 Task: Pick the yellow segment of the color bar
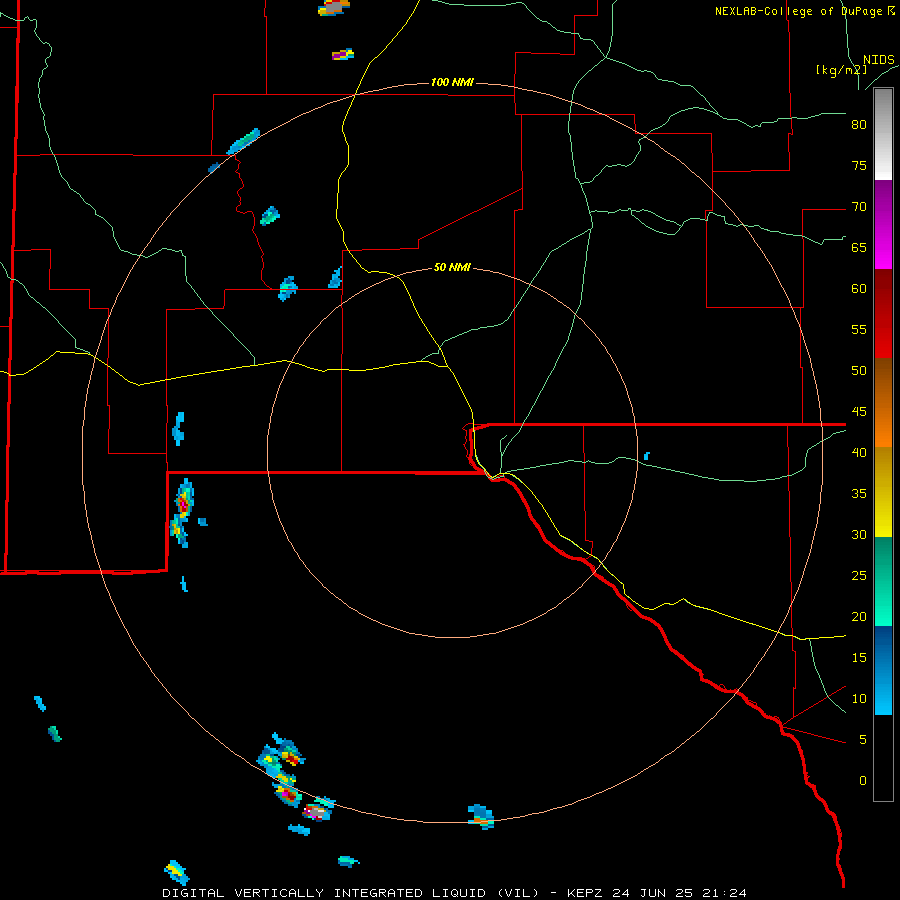click(883, 492)
